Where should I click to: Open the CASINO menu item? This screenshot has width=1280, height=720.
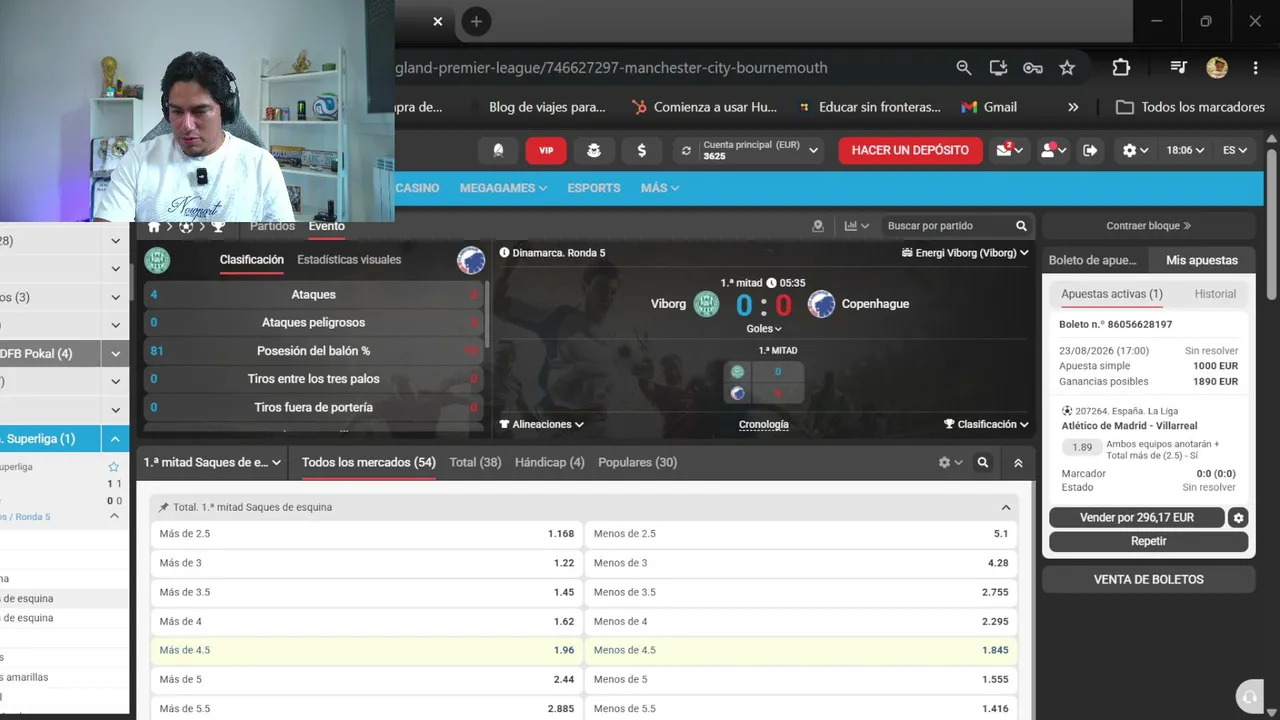(417, 188)
